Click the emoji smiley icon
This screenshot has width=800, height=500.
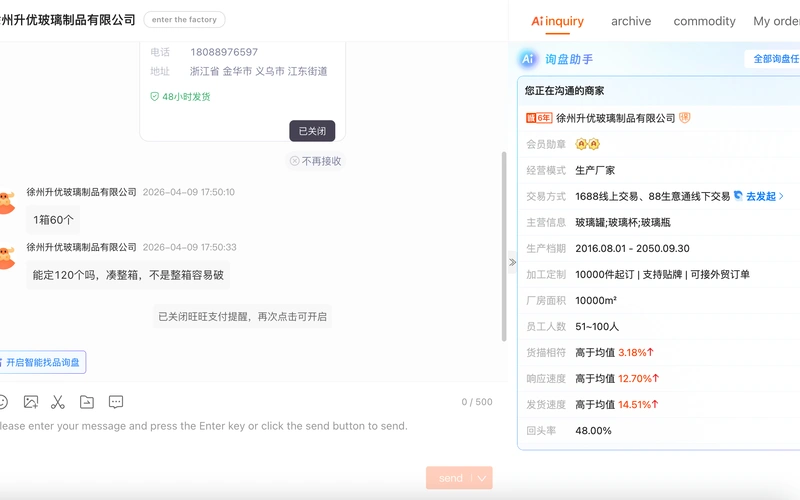[x=3, y=402]
